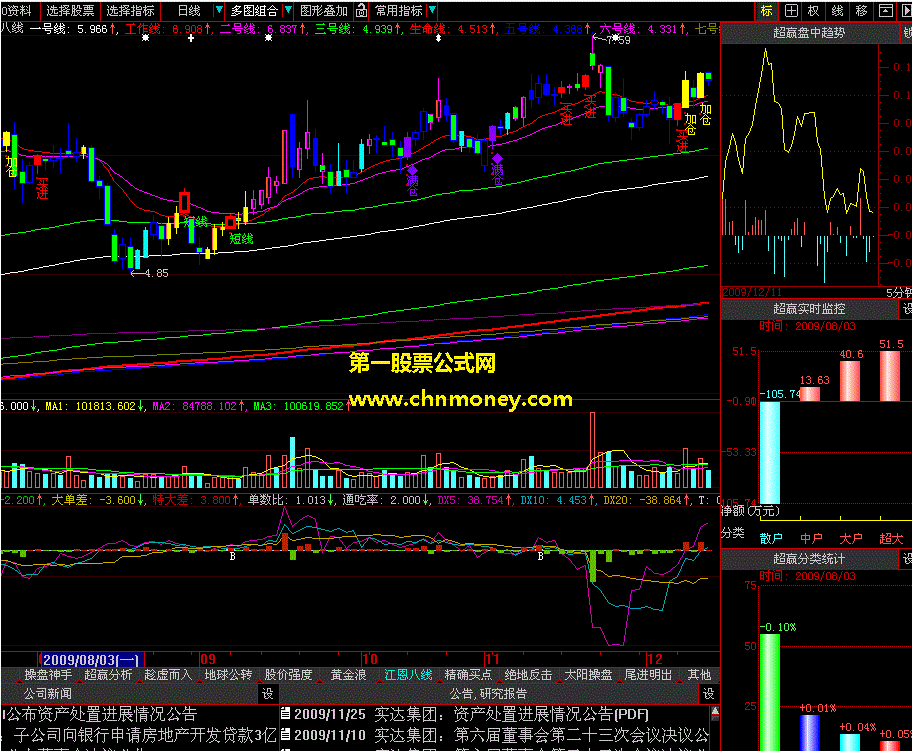The image size is (912, 751).
Task: Select the 日线 period button
Action: (x=188, y=10)
